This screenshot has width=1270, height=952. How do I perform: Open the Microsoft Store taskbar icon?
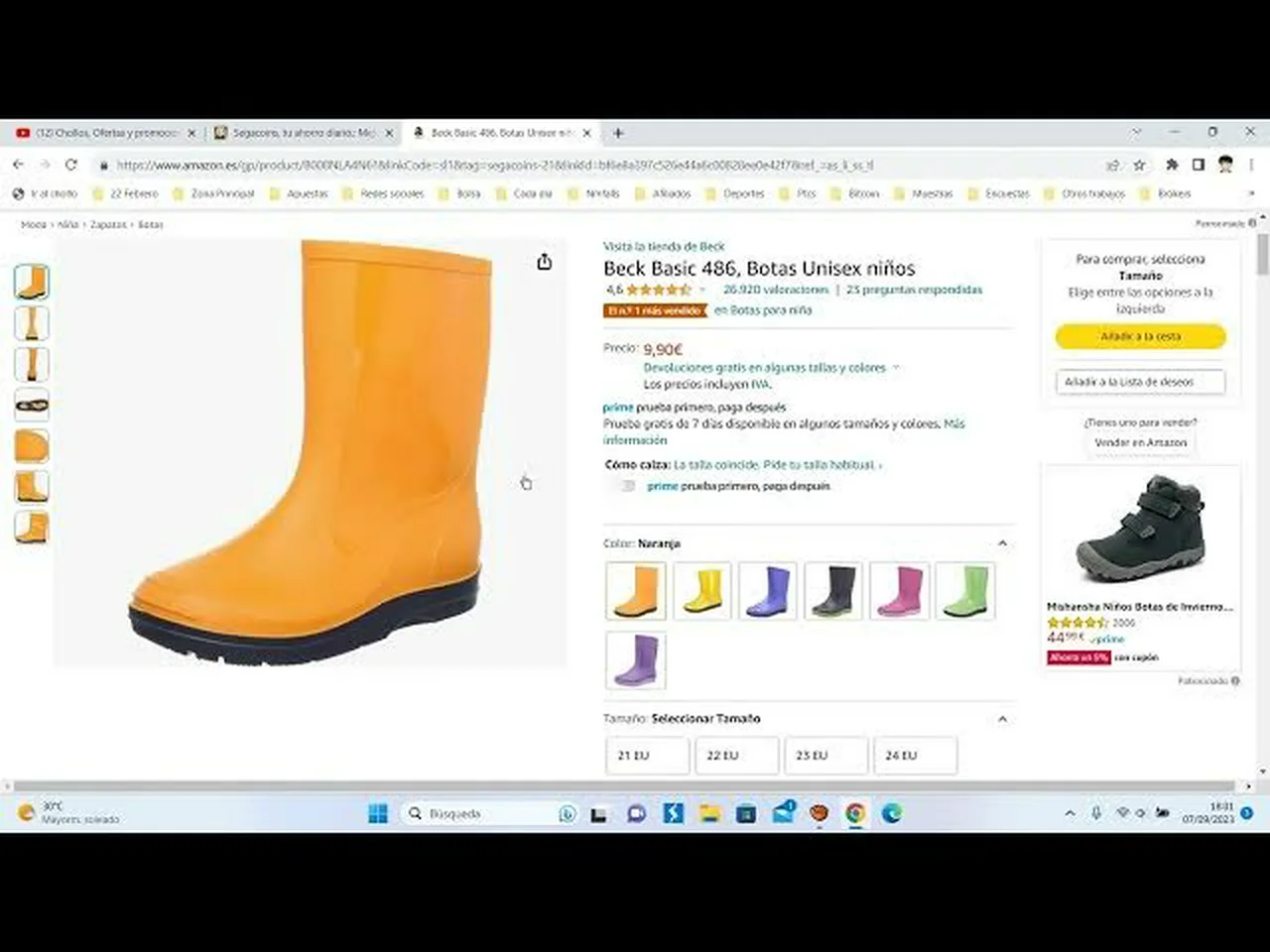coord(746,814)
